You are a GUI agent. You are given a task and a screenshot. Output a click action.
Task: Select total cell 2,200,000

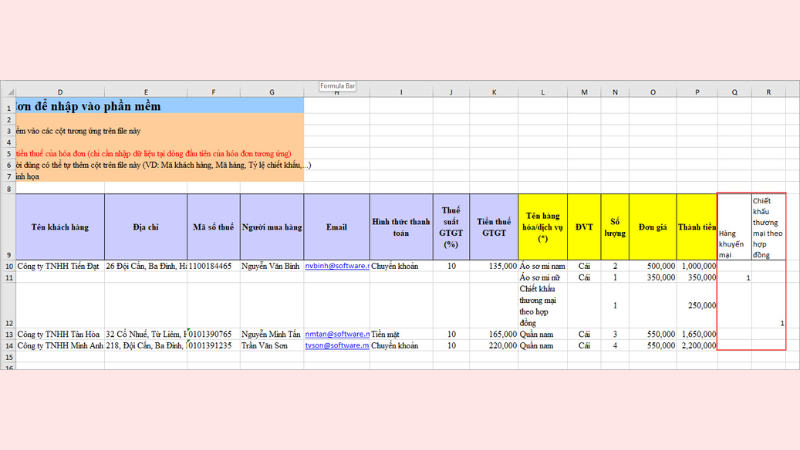point(697,345)
